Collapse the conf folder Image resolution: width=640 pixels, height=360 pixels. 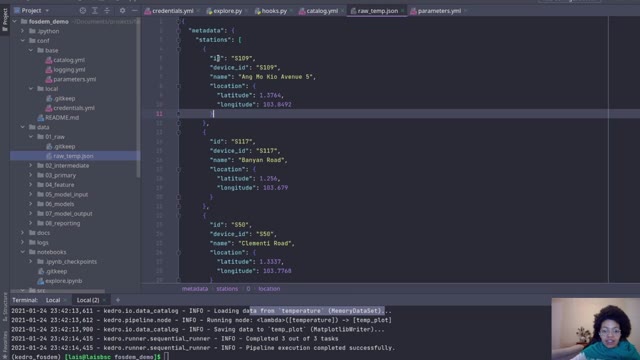(22, 41)
